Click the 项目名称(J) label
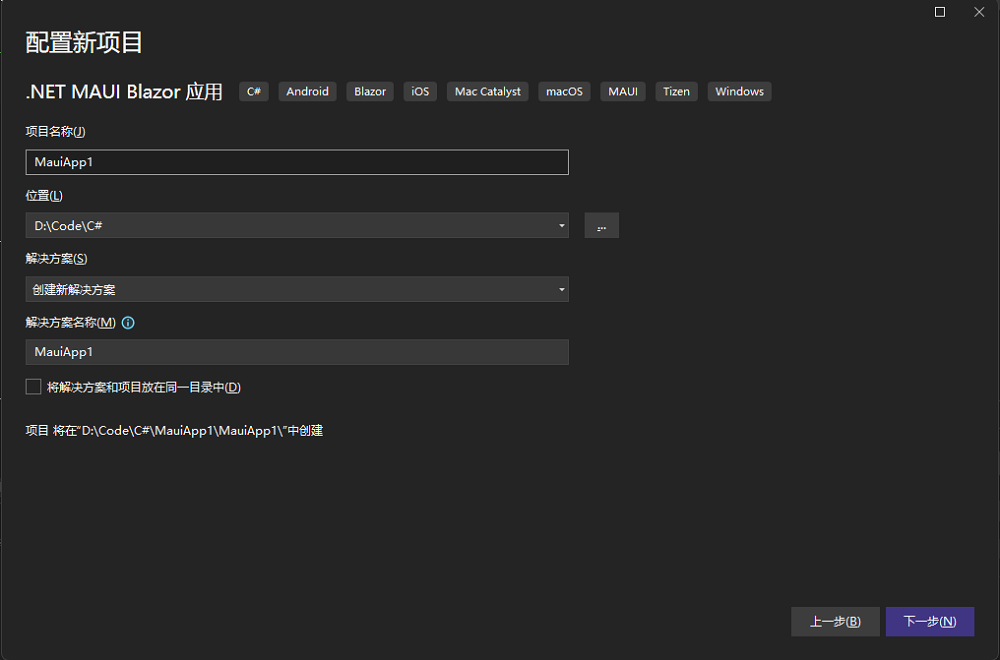 coord(55,131)
